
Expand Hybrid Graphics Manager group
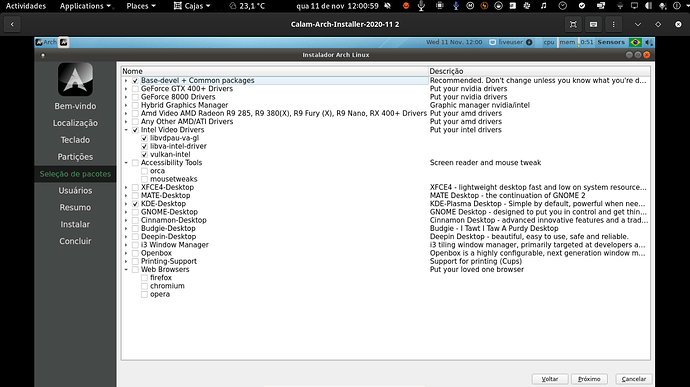pos(126,105)
